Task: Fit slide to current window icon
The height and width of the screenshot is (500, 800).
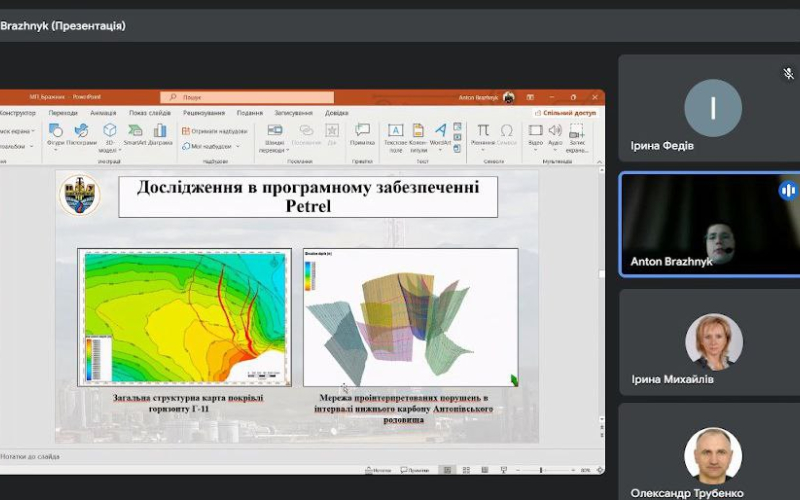Action: (x=599, y=470)
